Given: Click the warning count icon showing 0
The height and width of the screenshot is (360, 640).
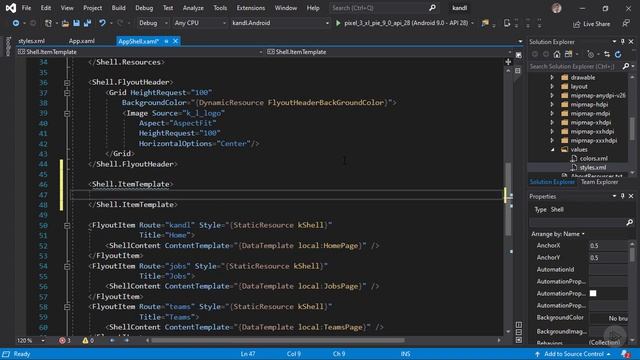Looking at the screenshot, I should (85, 340).
